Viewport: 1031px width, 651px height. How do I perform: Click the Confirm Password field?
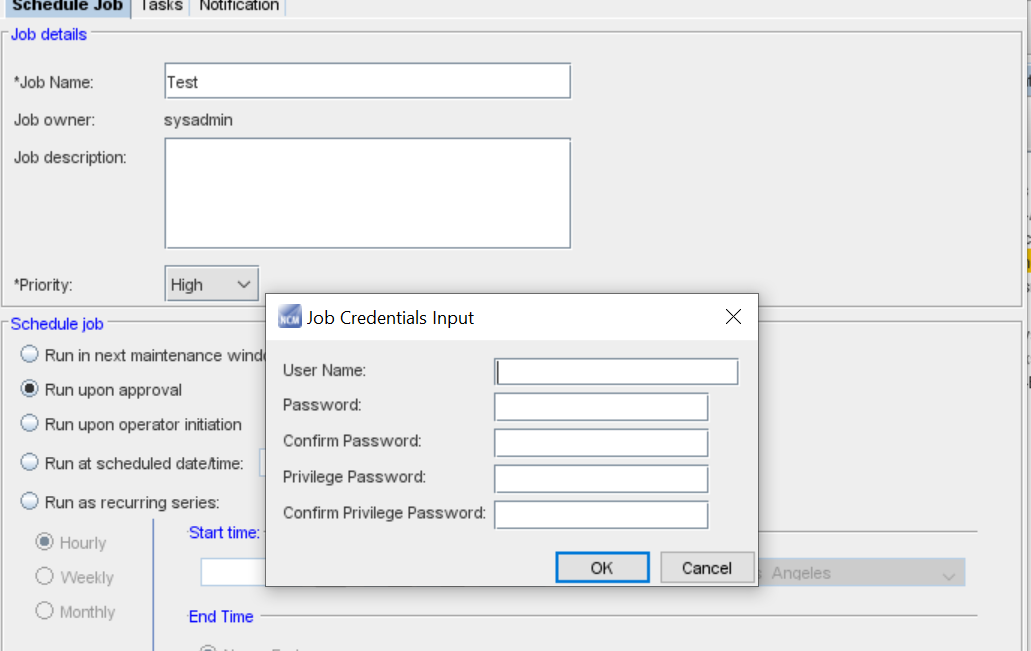point(601,442)
